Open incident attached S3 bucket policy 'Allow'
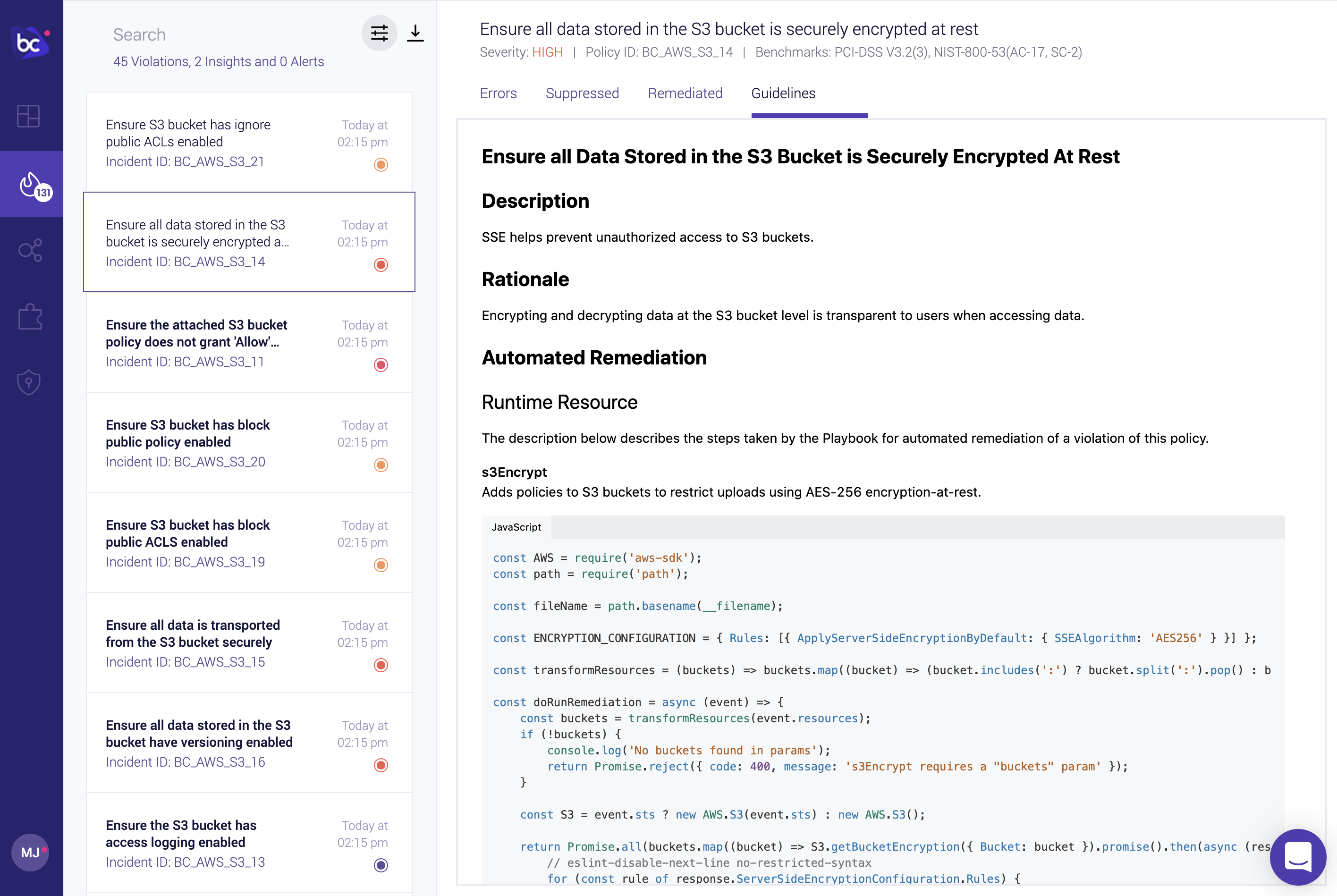Screen dimensions: 1337x896 click(249, 342)
